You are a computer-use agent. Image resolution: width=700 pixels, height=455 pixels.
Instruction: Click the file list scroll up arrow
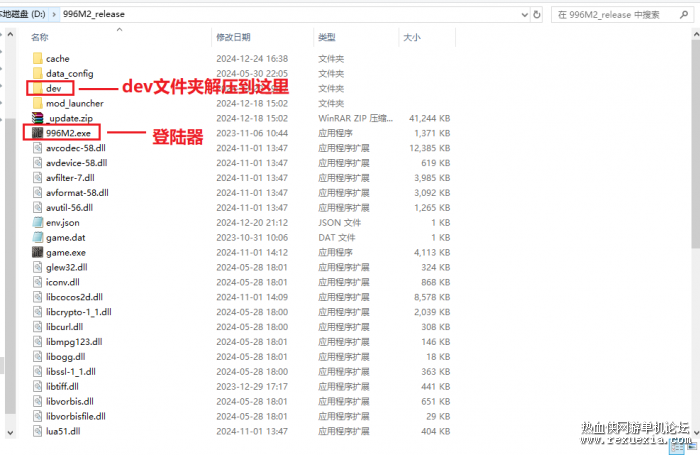pos(696,34)
